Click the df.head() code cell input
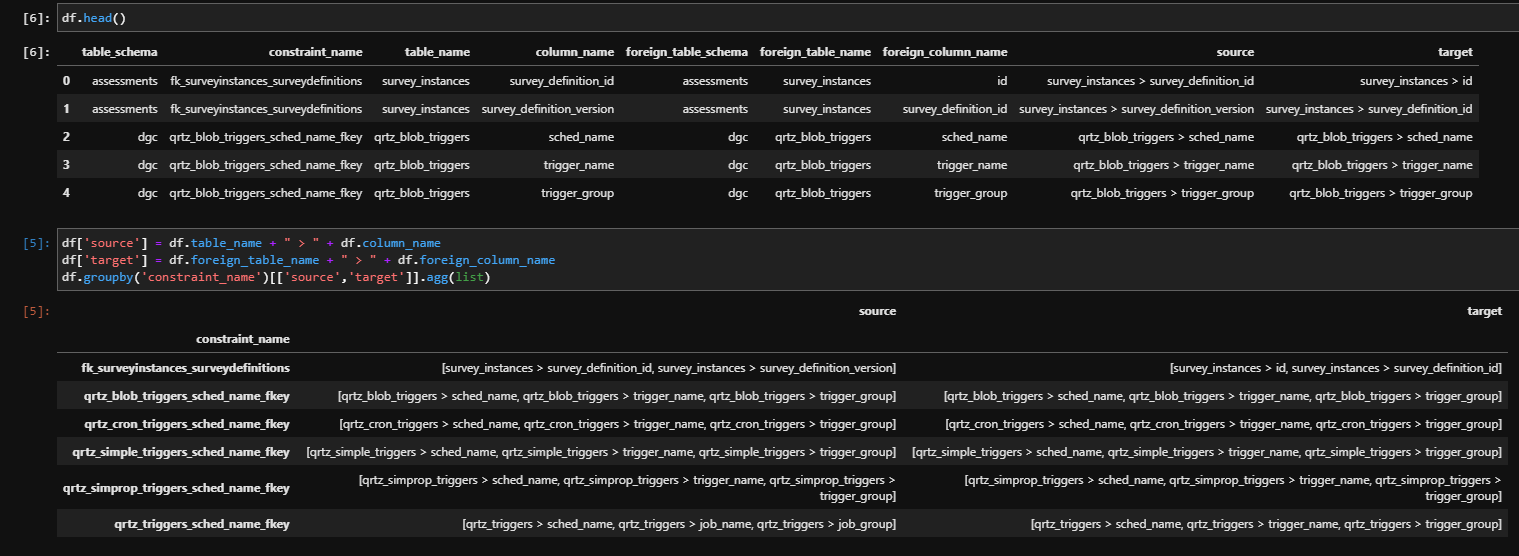Viewport: 1519px width, 556px height. coord(787,18)
